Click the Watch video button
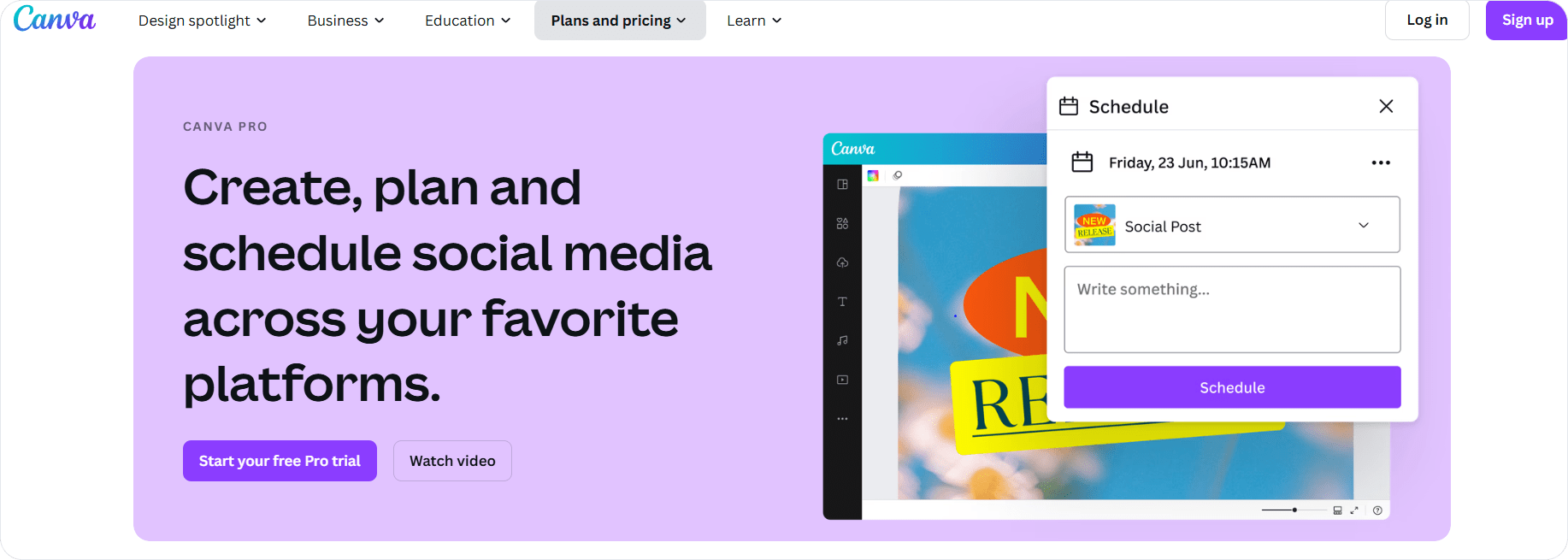Screen dimensions: 1568x560 (452, 461)
